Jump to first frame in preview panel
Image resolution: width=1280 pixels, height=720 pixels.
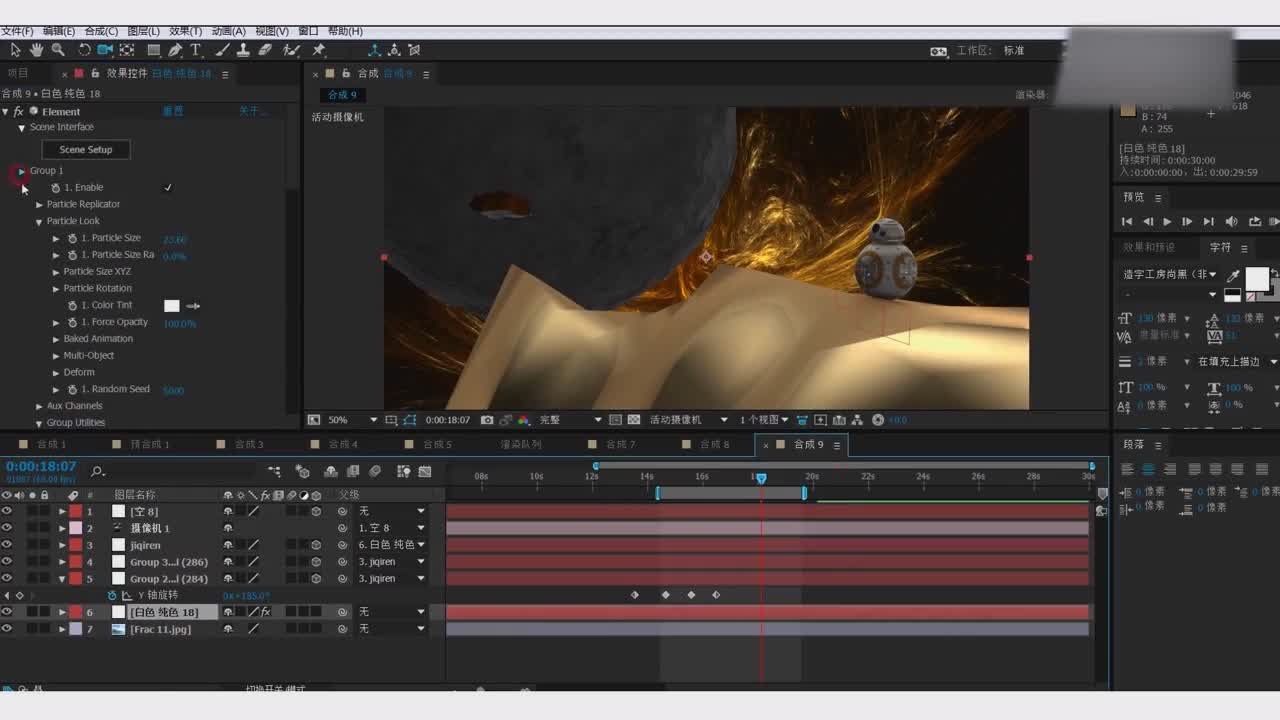coord(1127,222)
